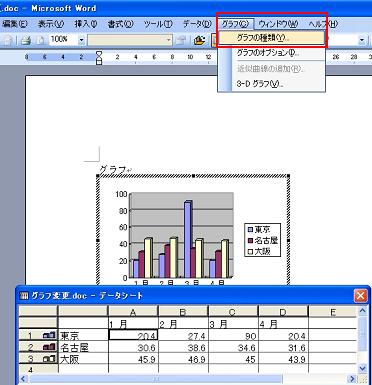372x385 pixels.
Task: Click the first-line indent marker on ruler
Action: pos(99,54)
